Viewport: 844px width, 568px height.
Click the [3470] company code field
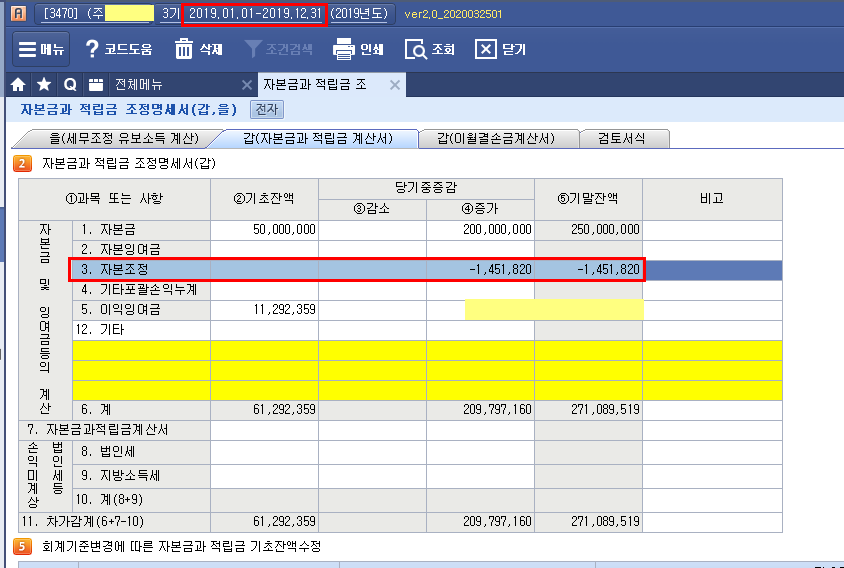60,13
